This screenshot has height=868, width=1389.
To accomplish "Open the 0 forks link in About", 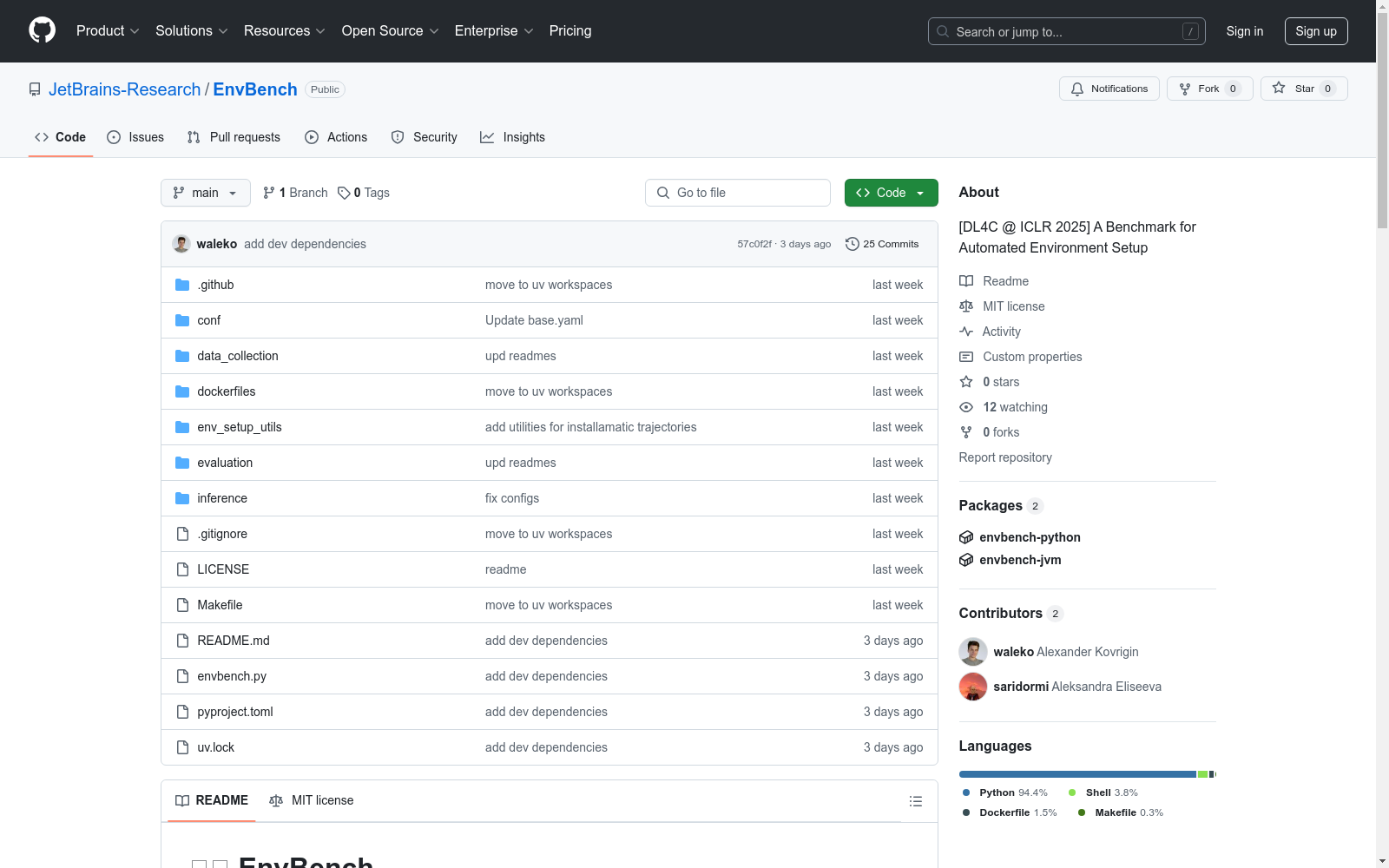I will (x=990, y=432).
